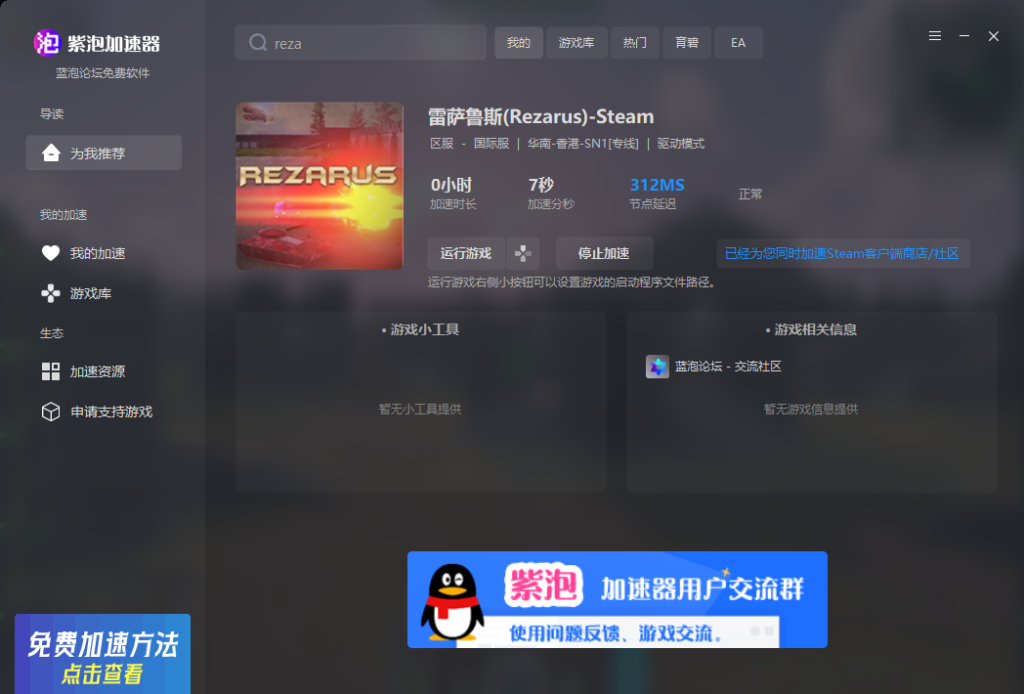Click the 国际服 region text
This screenshot has width=1024, height=694.
tap(491, 144)
